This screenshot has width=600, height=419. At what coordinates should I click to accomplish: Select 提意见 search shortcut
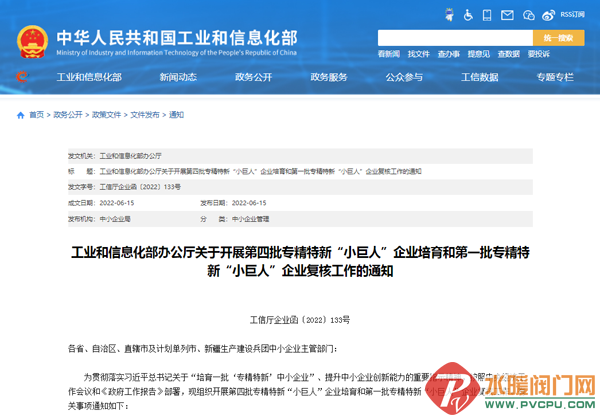479,54
